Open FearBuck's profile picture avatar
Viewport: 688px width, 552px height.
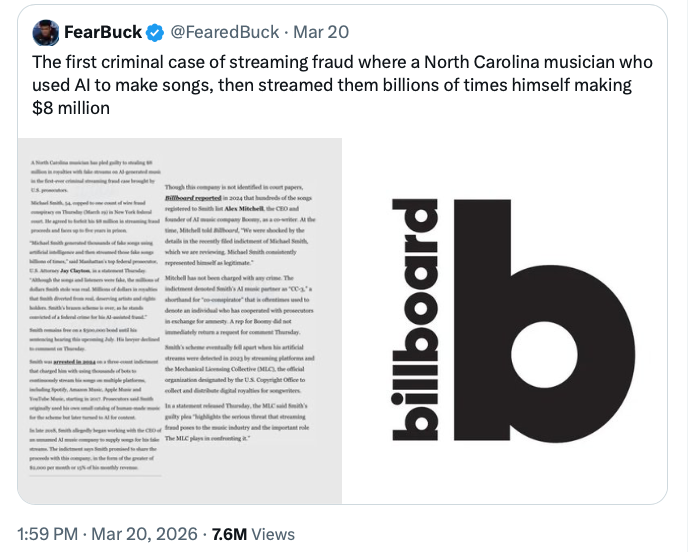(44, 32)
